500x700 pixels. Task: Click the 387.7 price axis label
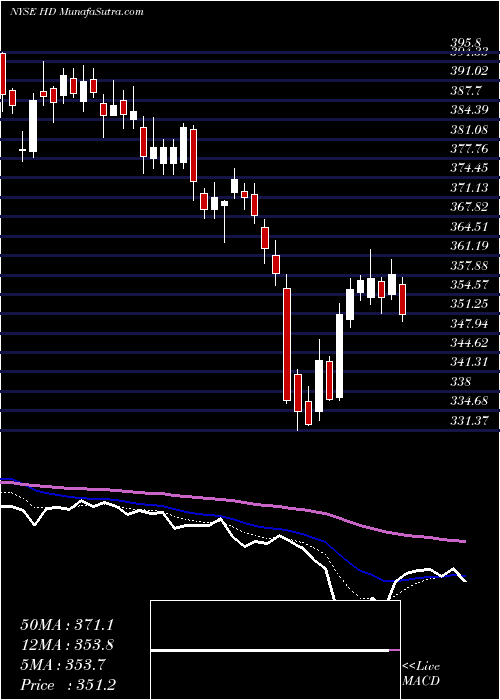[464, 91]
